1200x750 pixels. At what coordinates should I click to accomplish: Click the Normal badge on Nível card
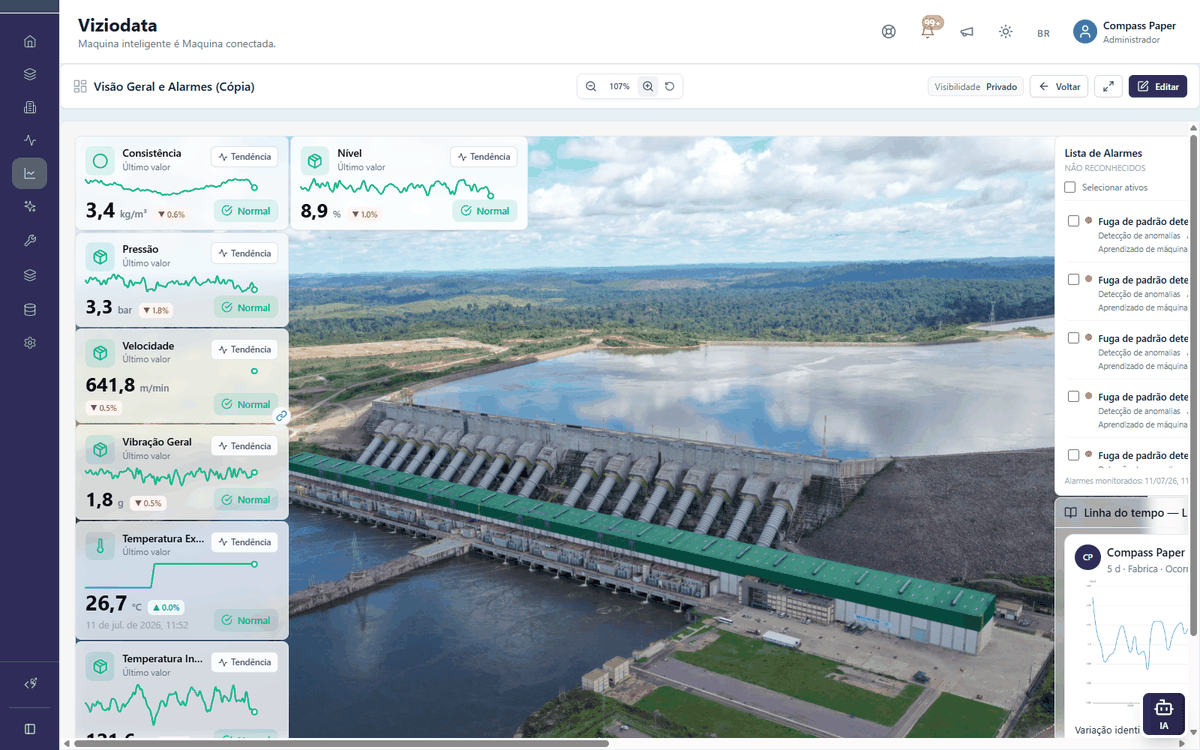485,211
